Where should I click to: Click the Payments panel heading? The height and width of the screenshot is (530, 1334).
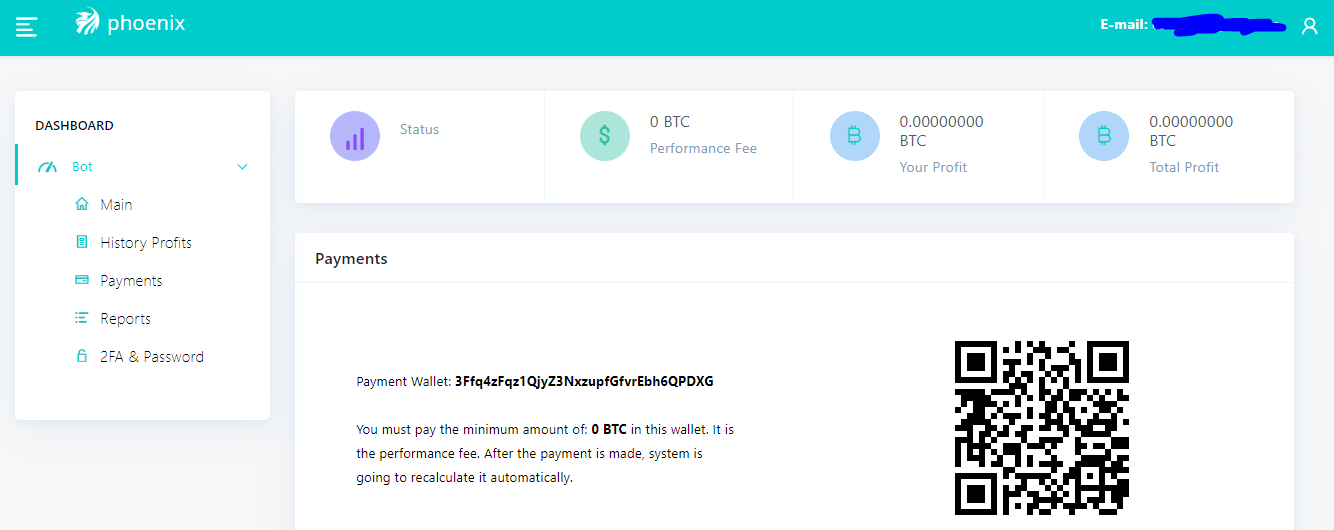(351, 258)
